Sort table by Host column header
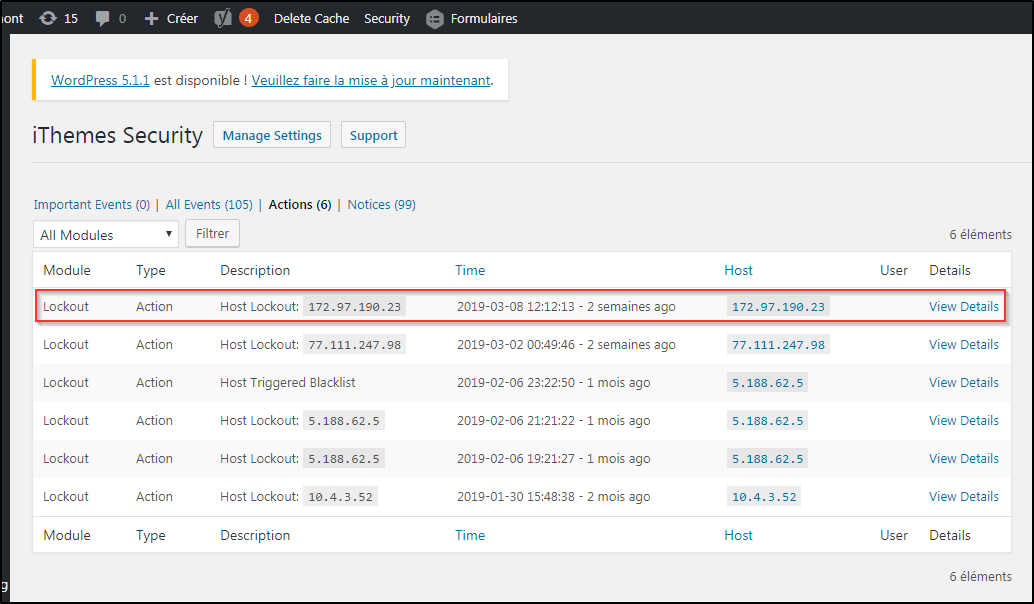 (738, 270)
